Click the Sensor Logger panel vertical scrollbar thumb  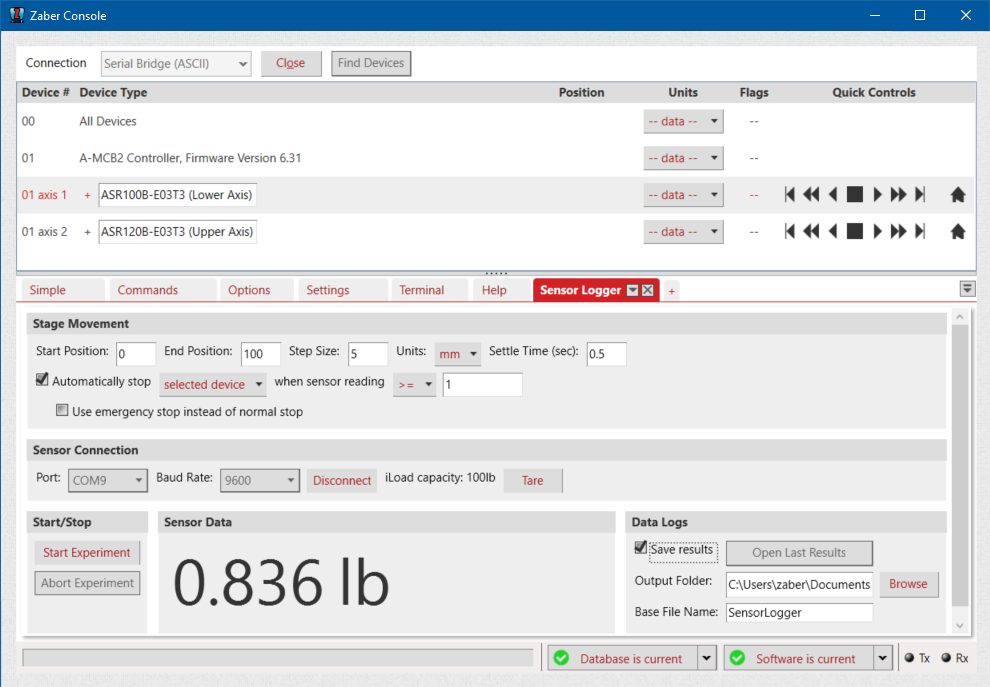(x=960, y=465)
